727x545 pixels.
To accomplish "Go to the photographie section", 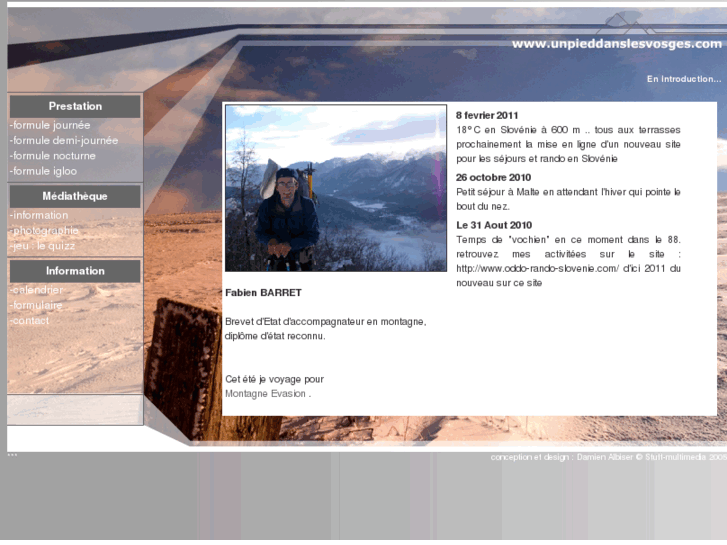I will coord(45,231).
